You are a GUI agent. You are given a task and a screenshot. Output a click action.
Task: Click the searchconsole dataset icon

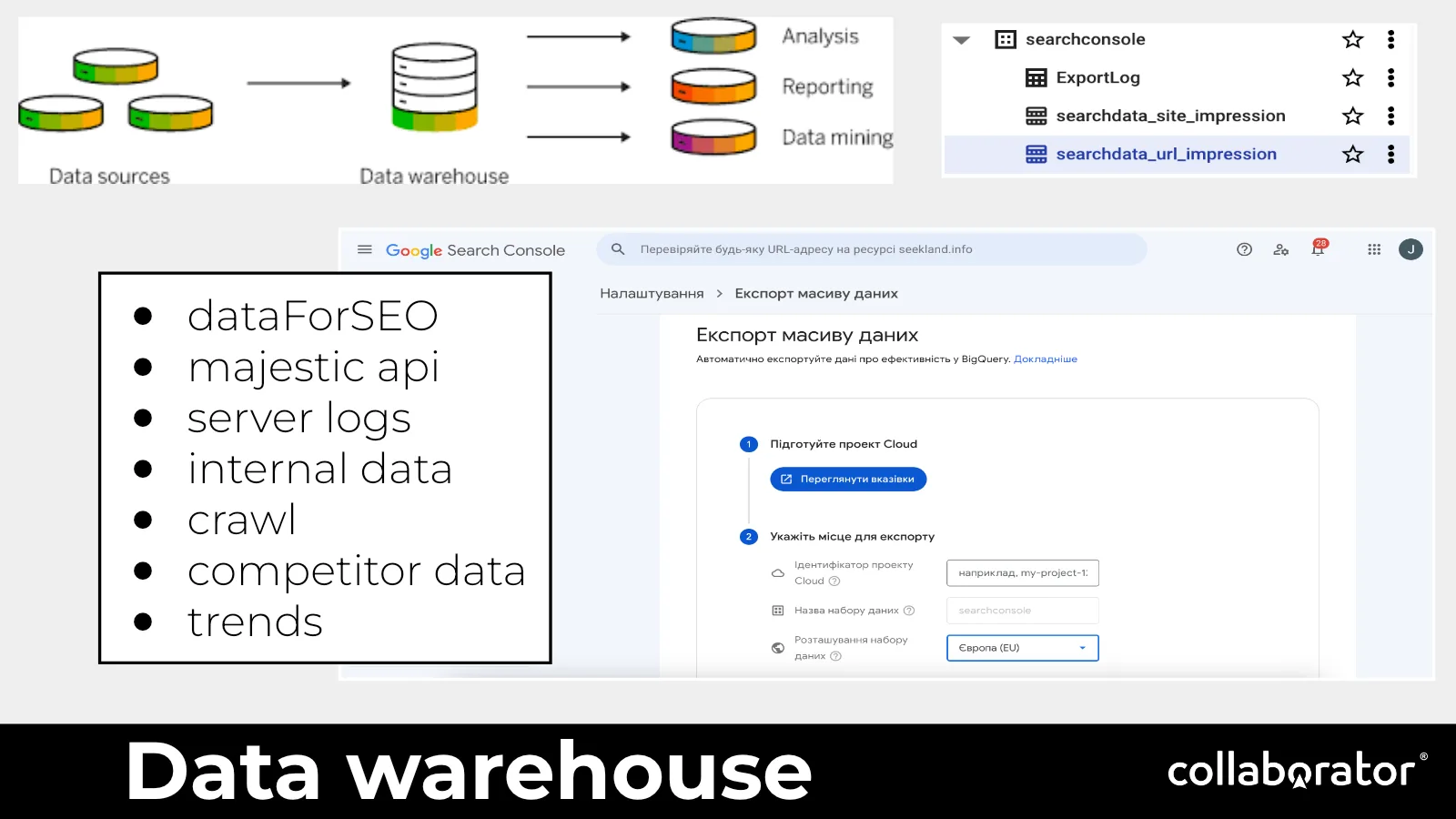(1006, 39)
